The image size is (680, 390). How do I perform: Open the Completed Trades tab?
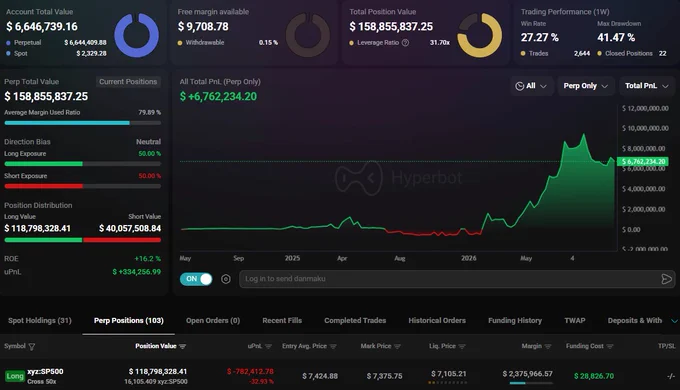click(355, 321)
